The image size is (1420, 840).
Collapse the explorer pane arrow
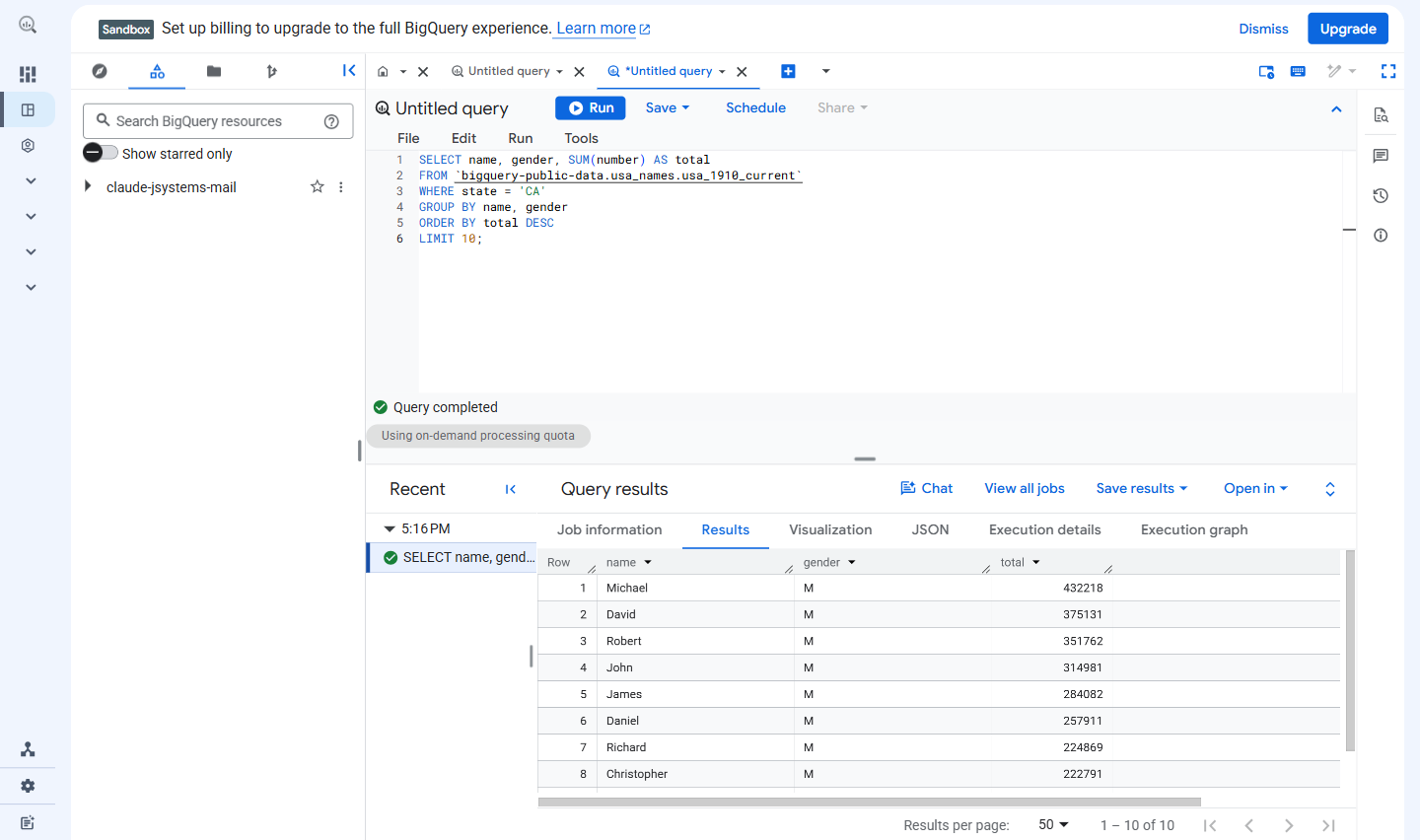[349, 70]
